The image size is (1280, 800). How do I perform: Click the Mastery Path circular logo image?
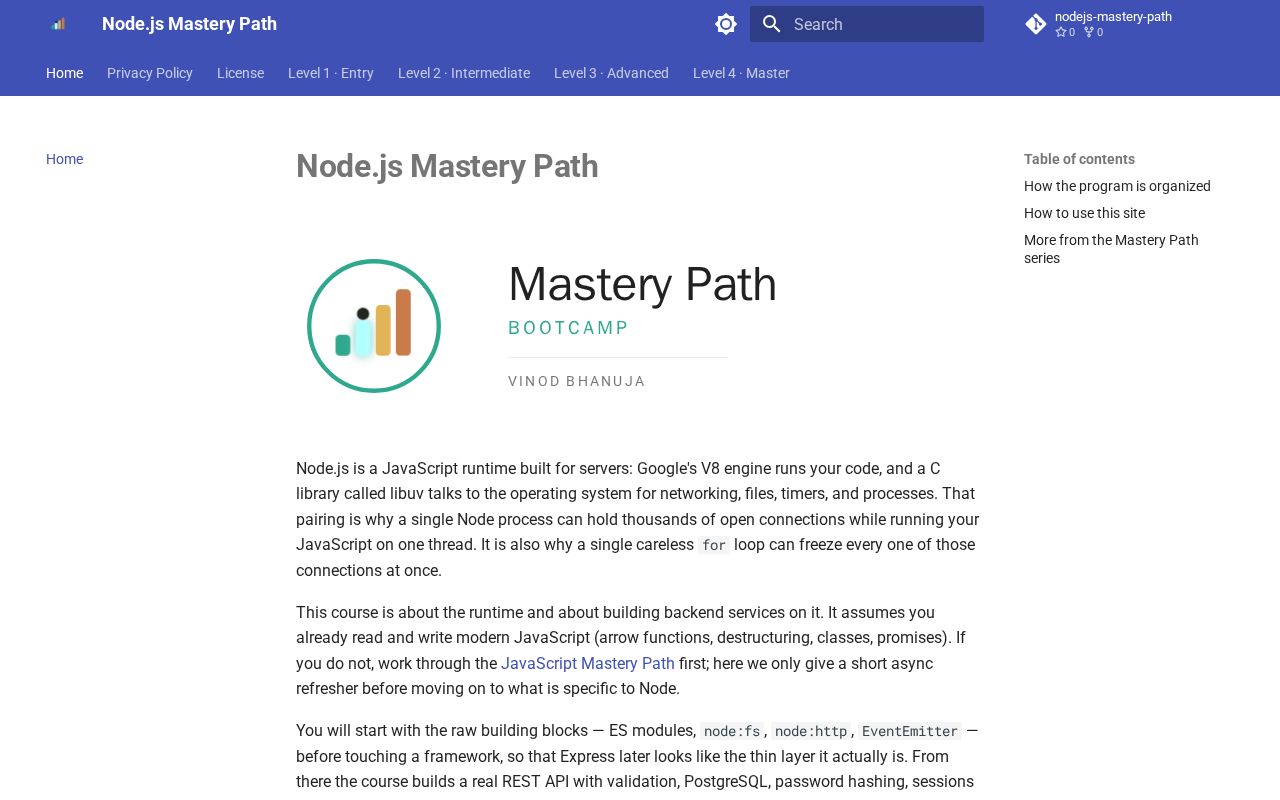pos(374,326)
